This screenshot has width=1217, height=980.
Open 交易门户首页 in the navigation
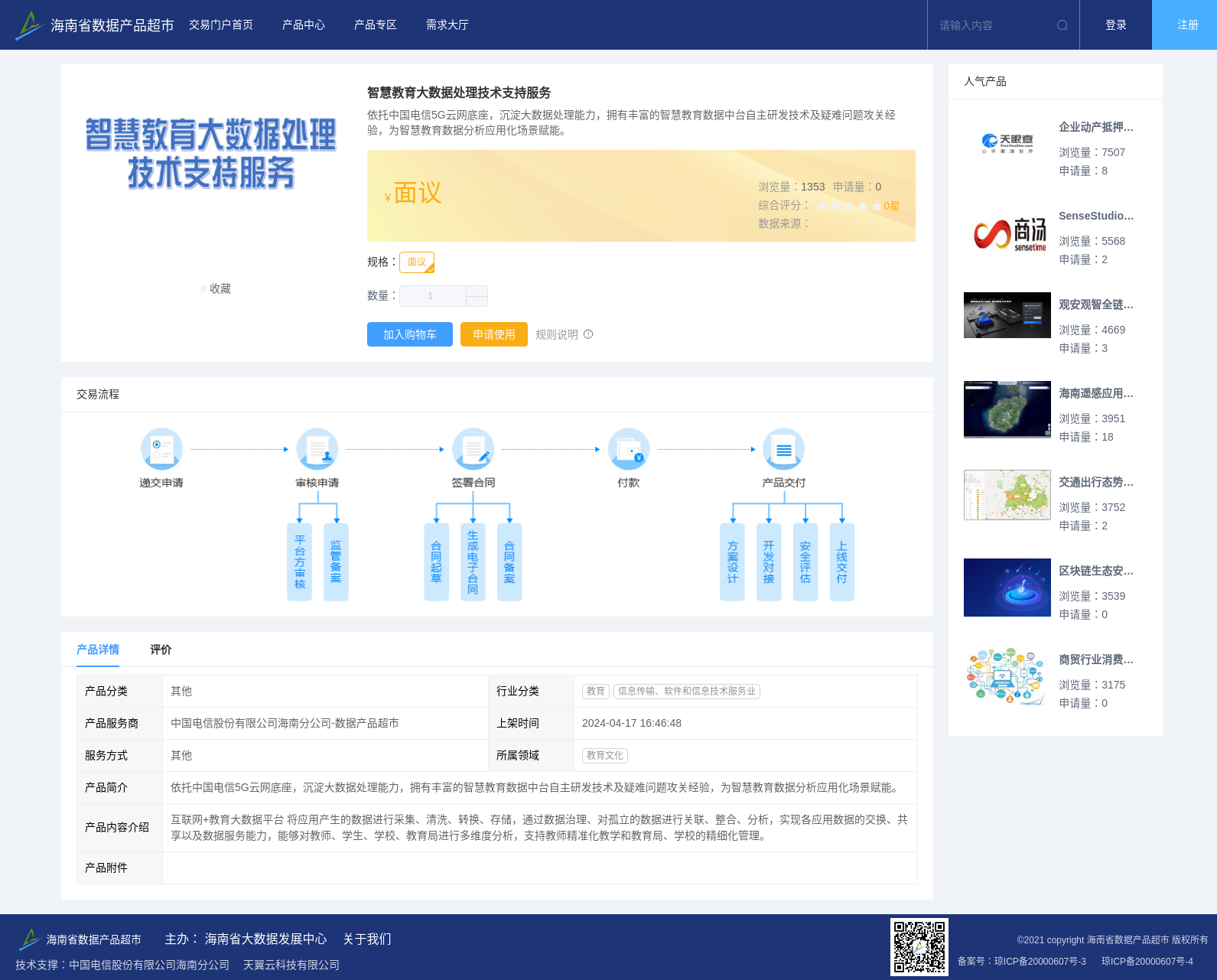tap(221, 25)
